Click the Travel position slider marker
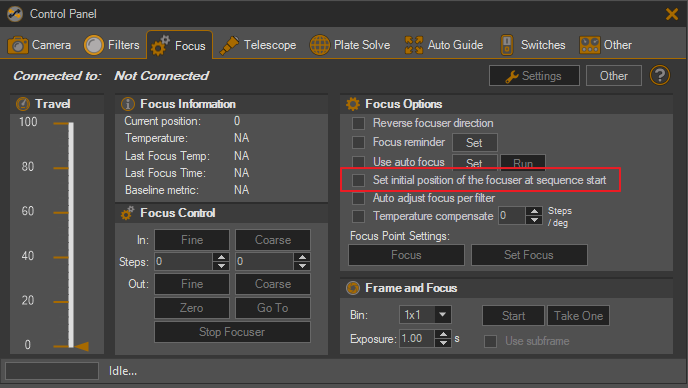Image resolution: width=688 pixels, height=388 pixels. (82, 346)
